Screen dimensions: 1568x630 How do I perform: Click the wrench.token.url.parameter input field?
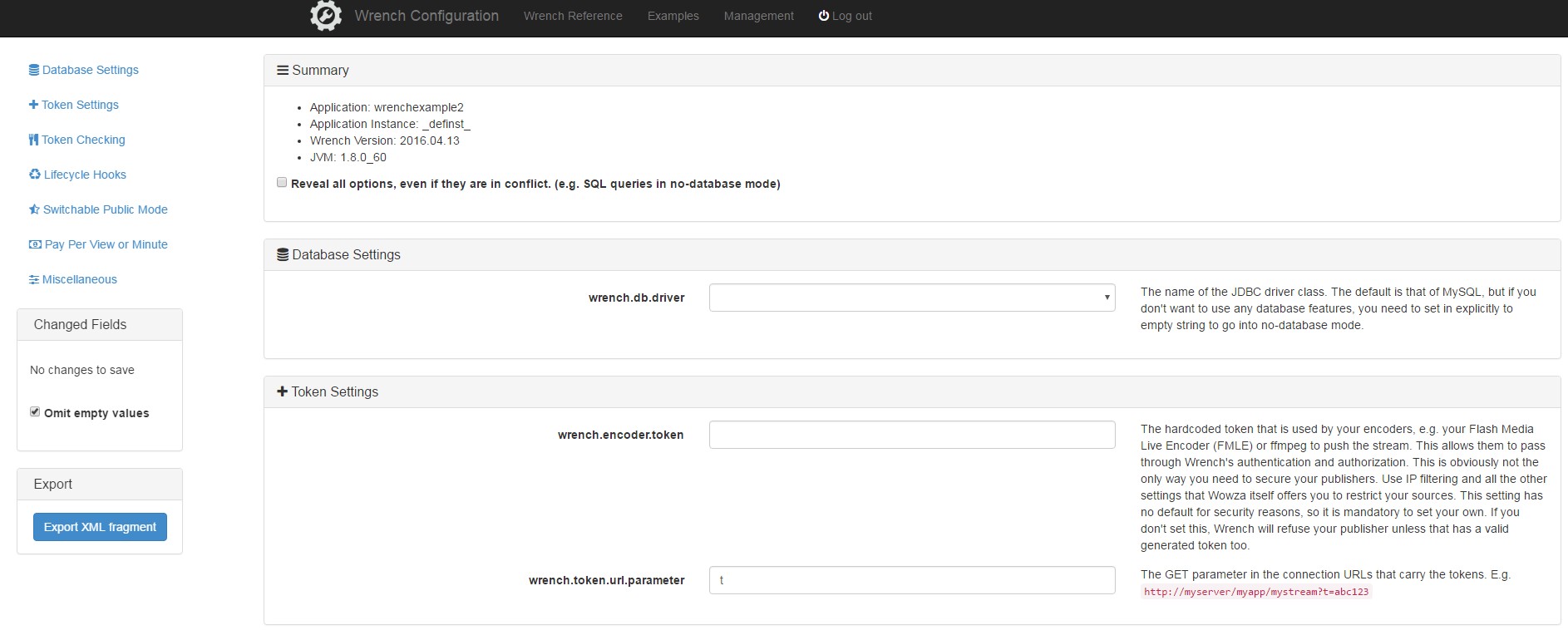click(911, 580)
